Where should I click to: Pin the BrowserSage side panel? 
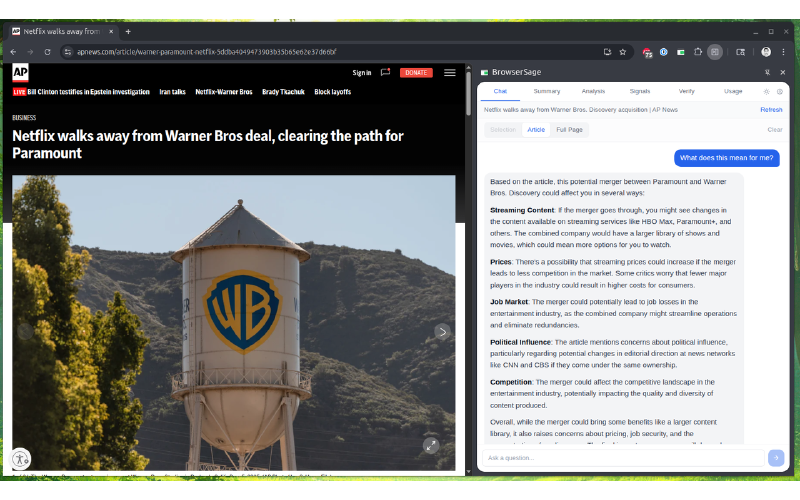pos(767,72)
